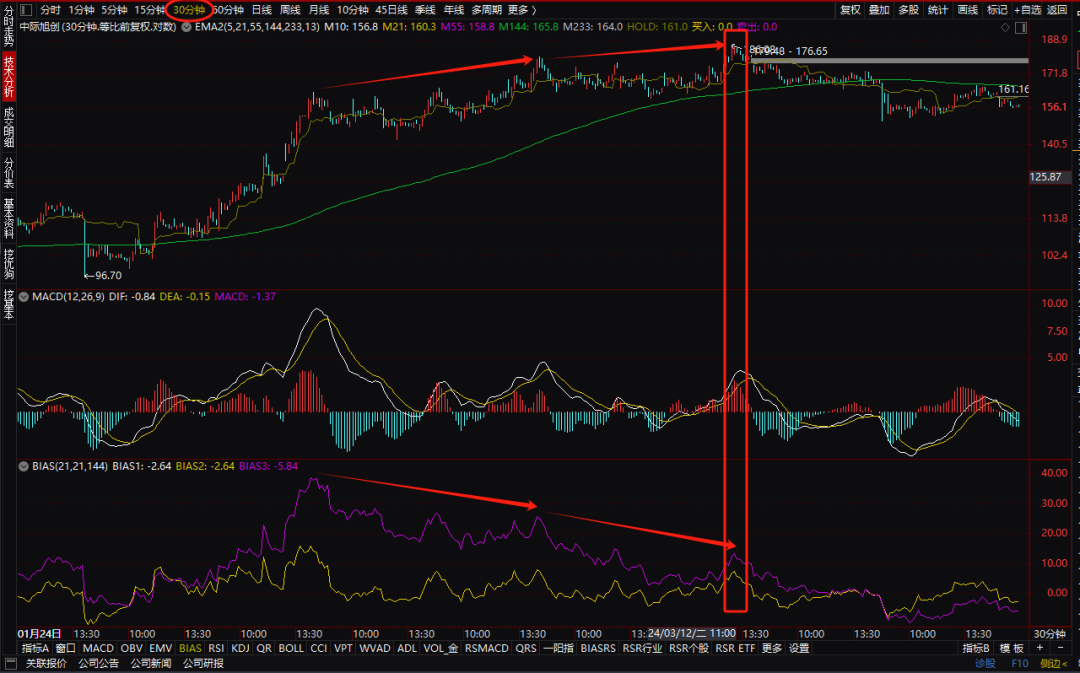1080x673 pixels.
Task: Open 成交明细 sidebar tab
Action: (x=8, y=127)
